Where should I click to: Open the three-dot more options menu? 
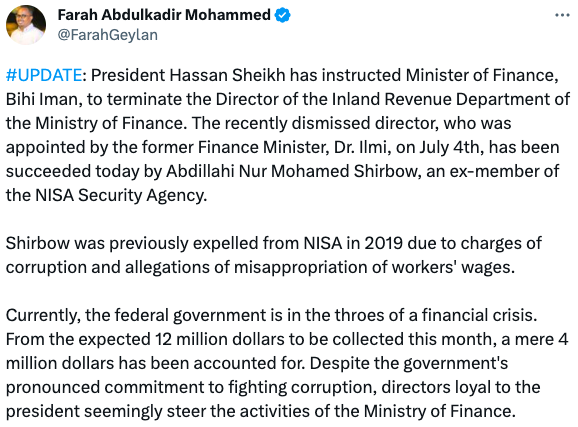(562, 15)
